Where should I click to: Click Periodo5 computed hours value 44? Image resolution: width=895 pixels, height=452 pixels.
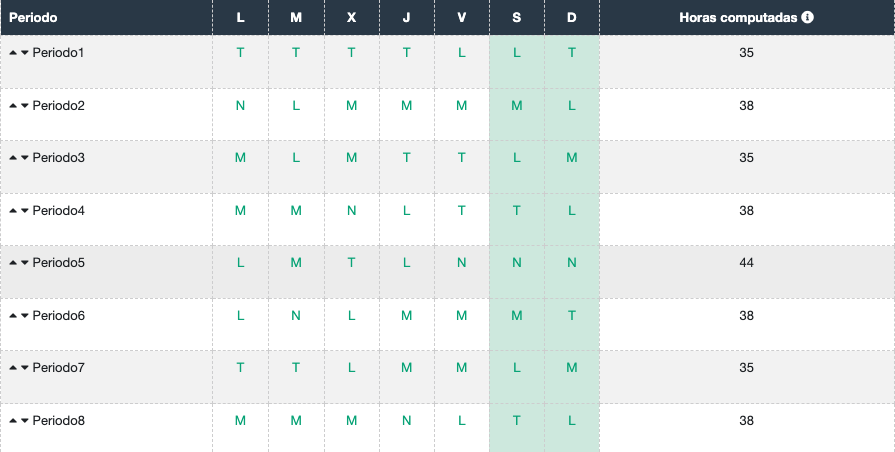click(x=747, y=263)
